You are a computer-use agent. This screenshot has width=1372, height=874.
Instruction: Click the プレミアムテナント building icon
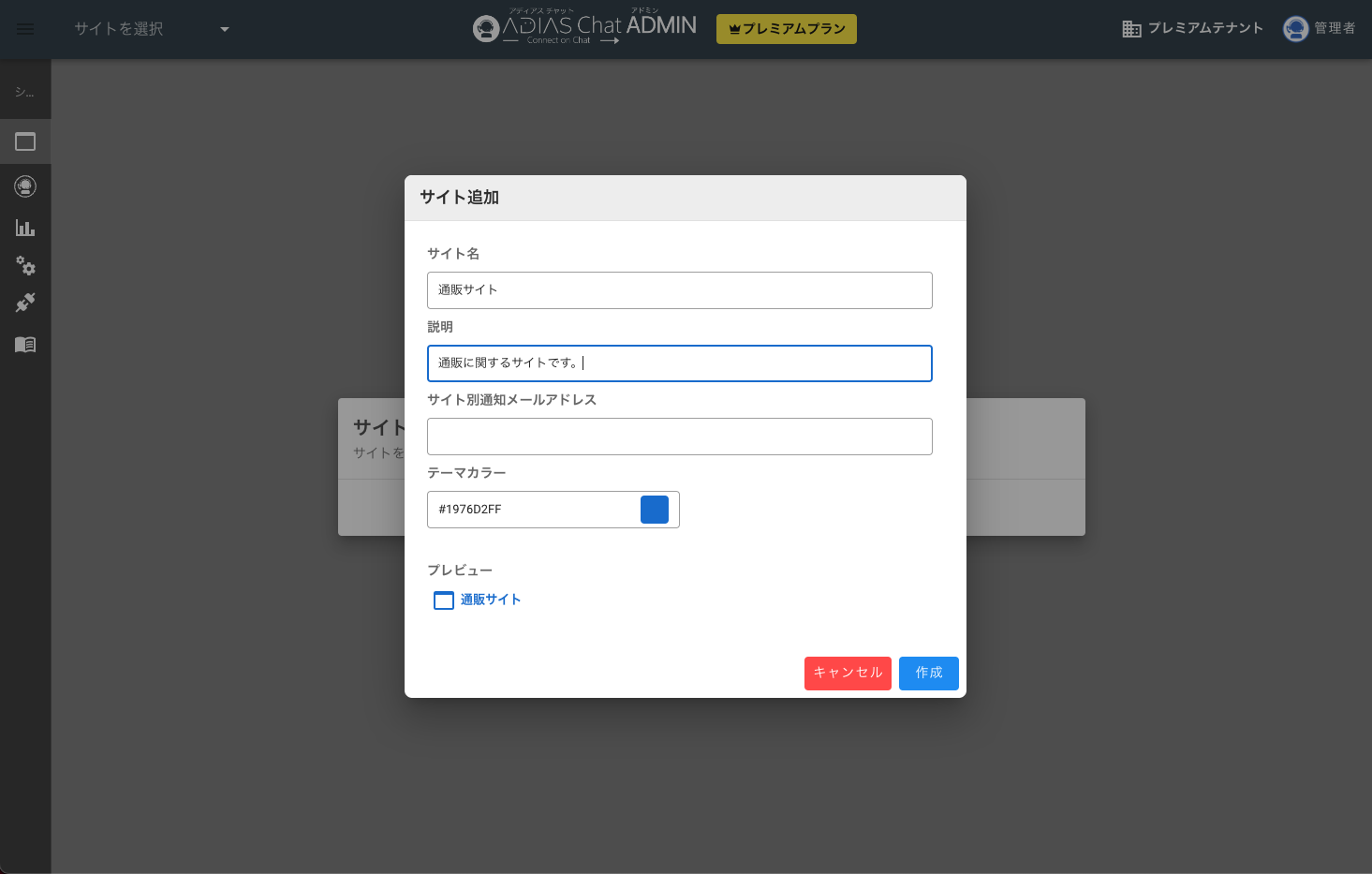click(1131, 29)
